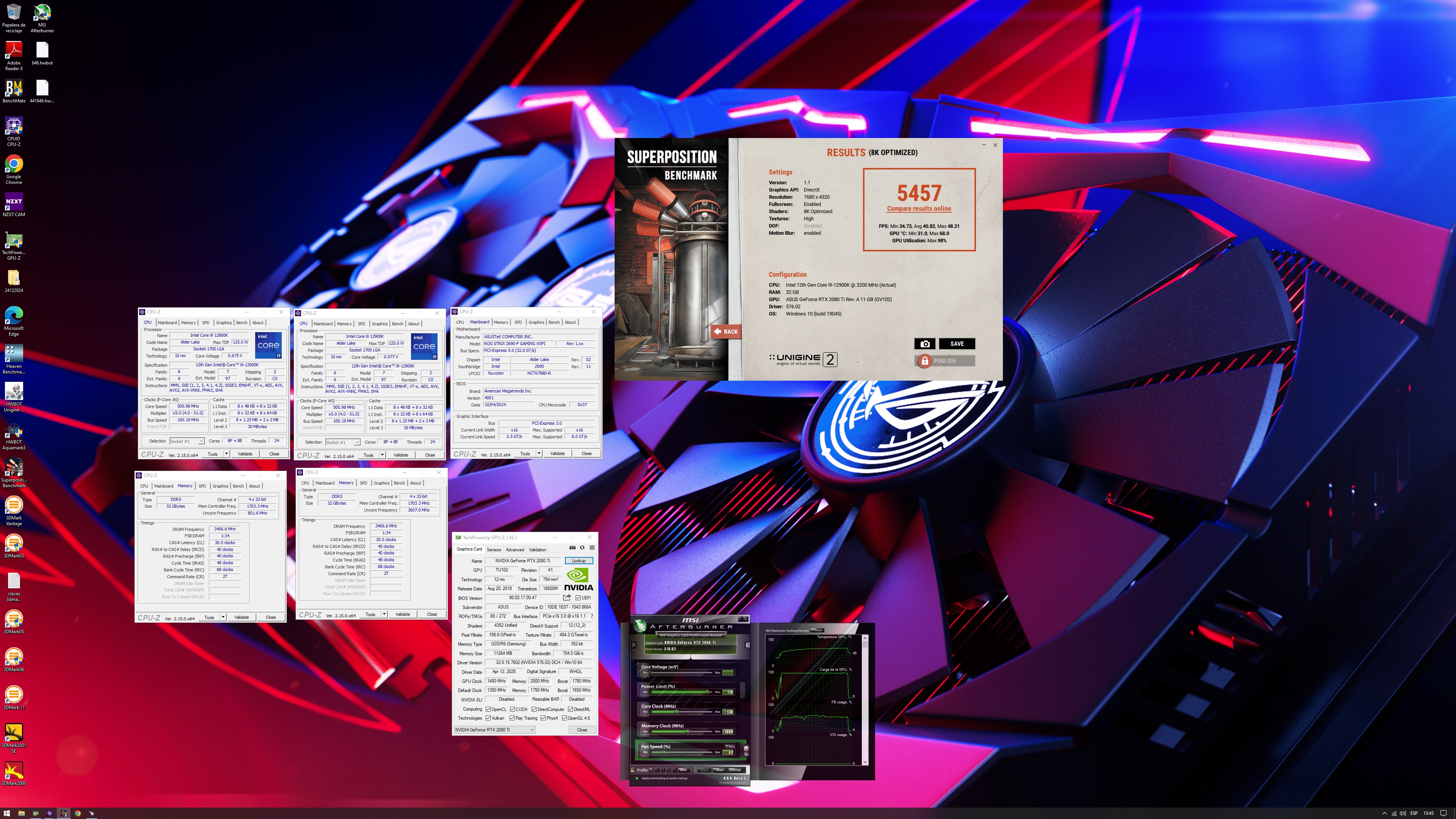
Task: Click the Afterburner Kombustor K icon
Action: (x=634, y=645)
